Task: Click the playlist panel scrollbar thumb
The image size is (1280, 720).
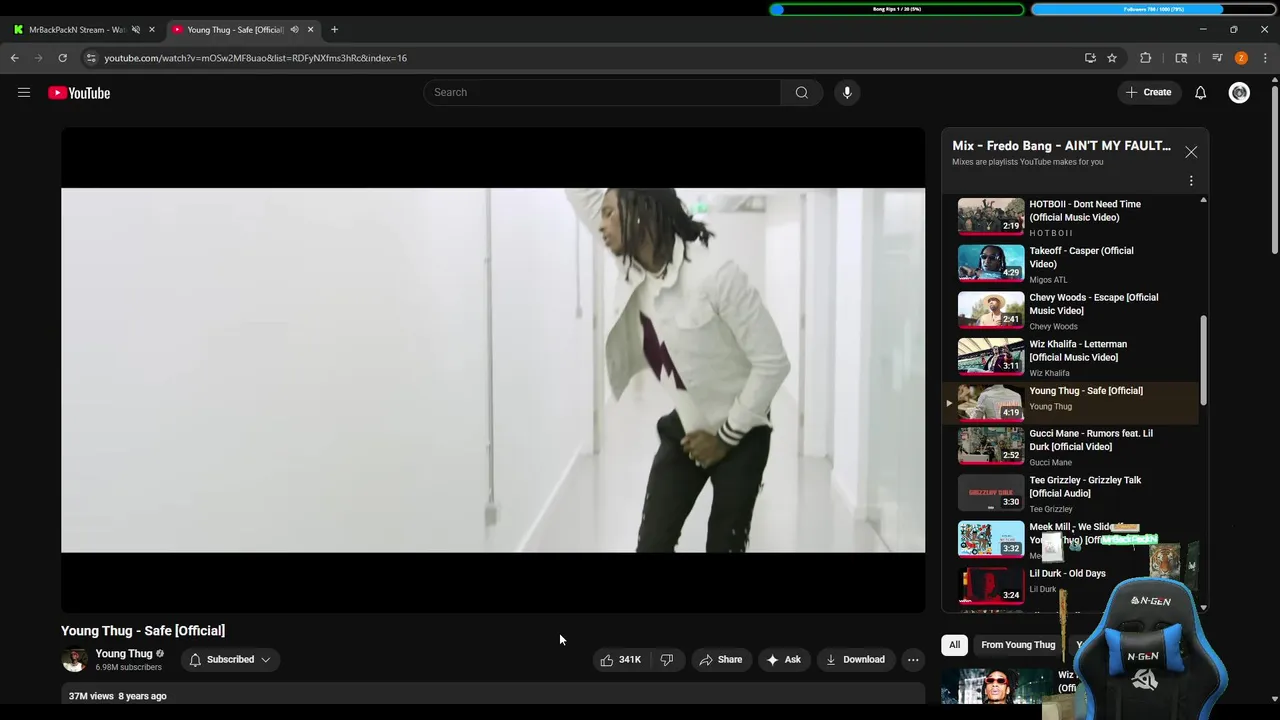Action: [1203, 360]
